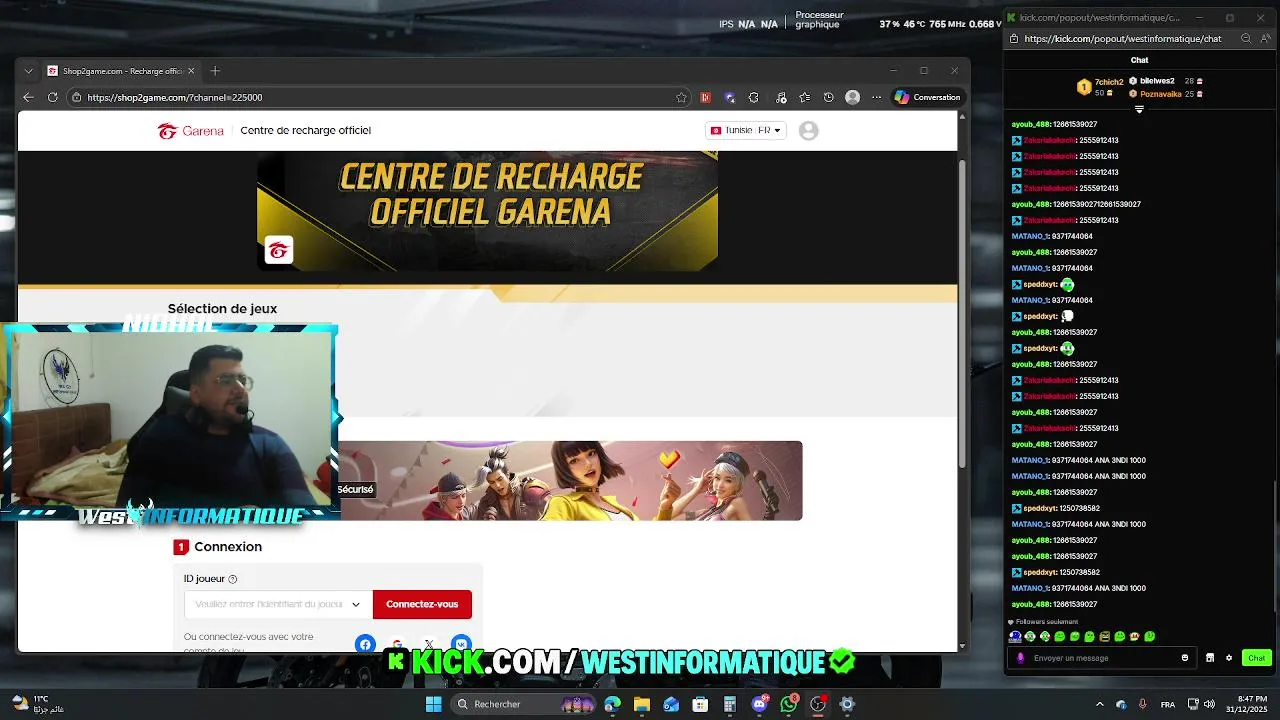Viewport: 1280px width, 720px height.
Task: Click the Garena logo
Action: (190, 130)
